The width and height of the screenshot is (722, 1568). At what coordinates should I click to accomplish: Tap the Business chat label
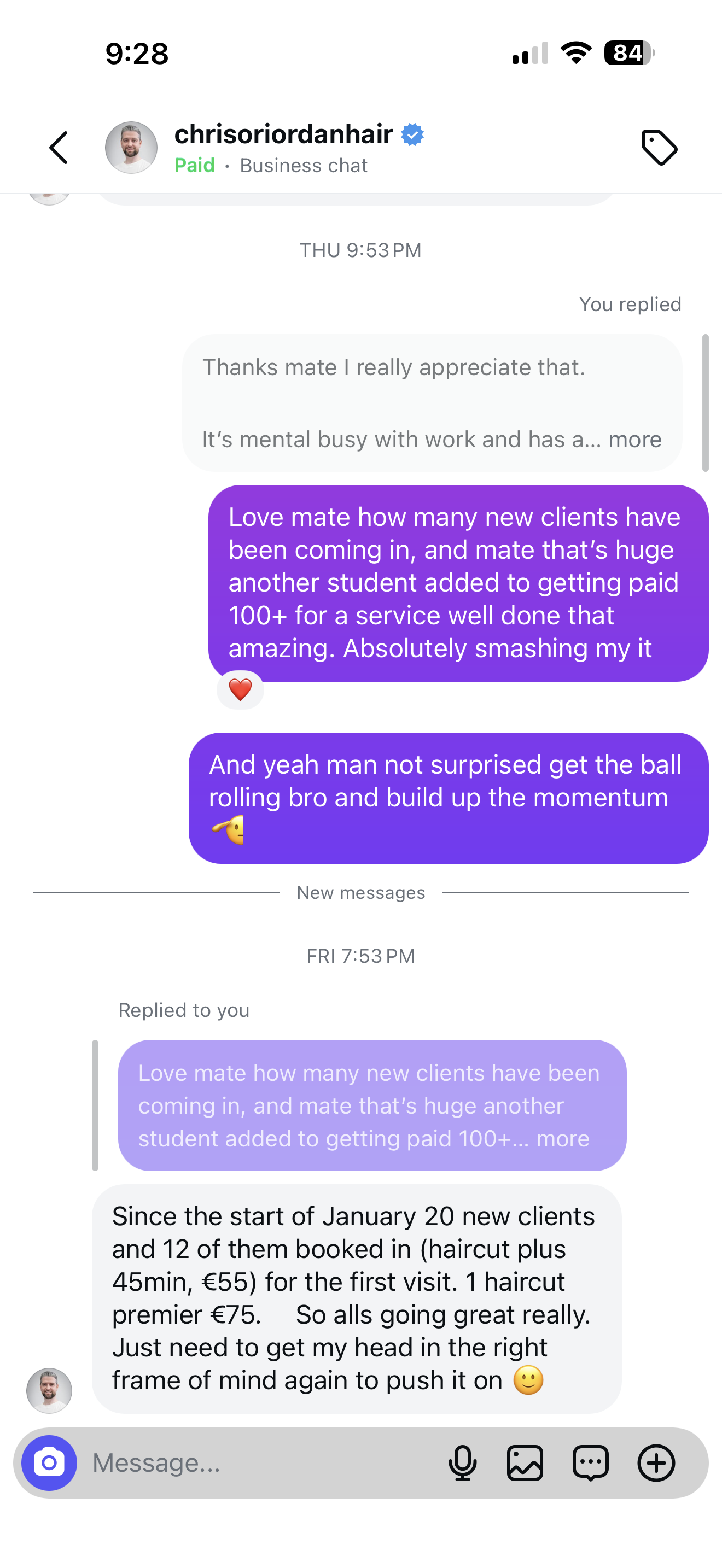pyautogui.click(x=303, y=166)
